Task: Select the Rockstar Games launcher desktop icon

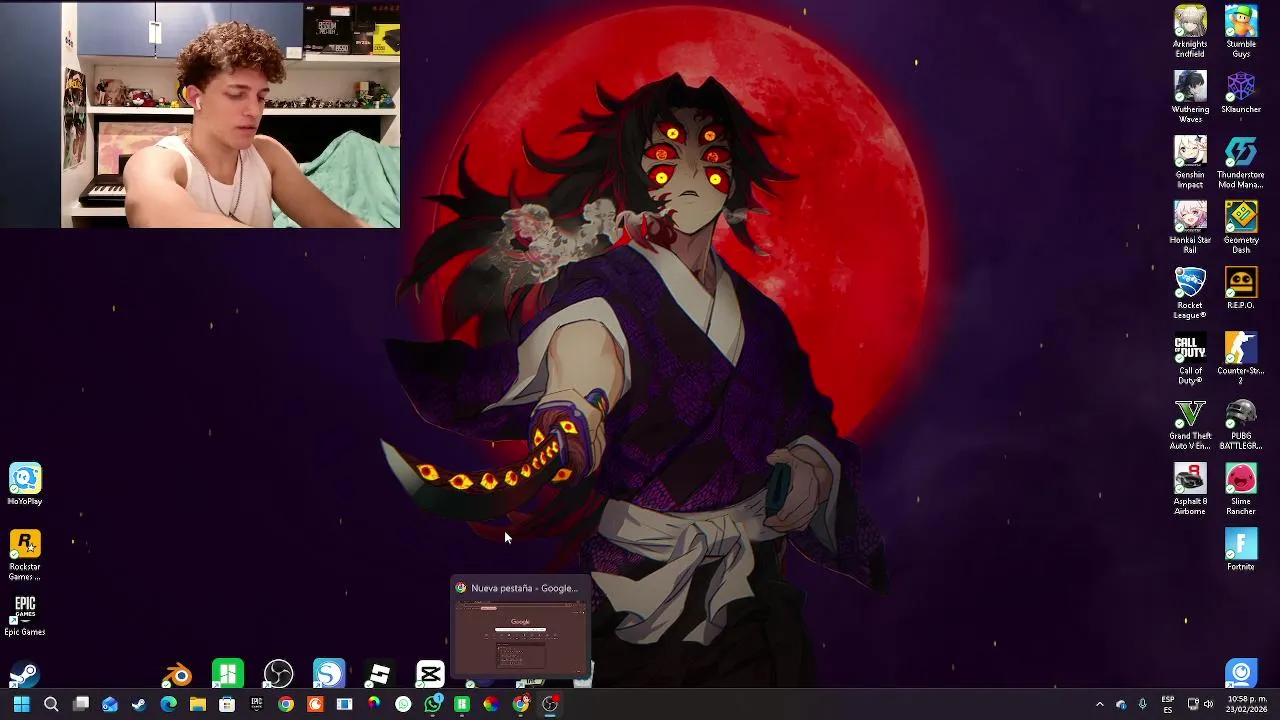Action: click(25, 555)
